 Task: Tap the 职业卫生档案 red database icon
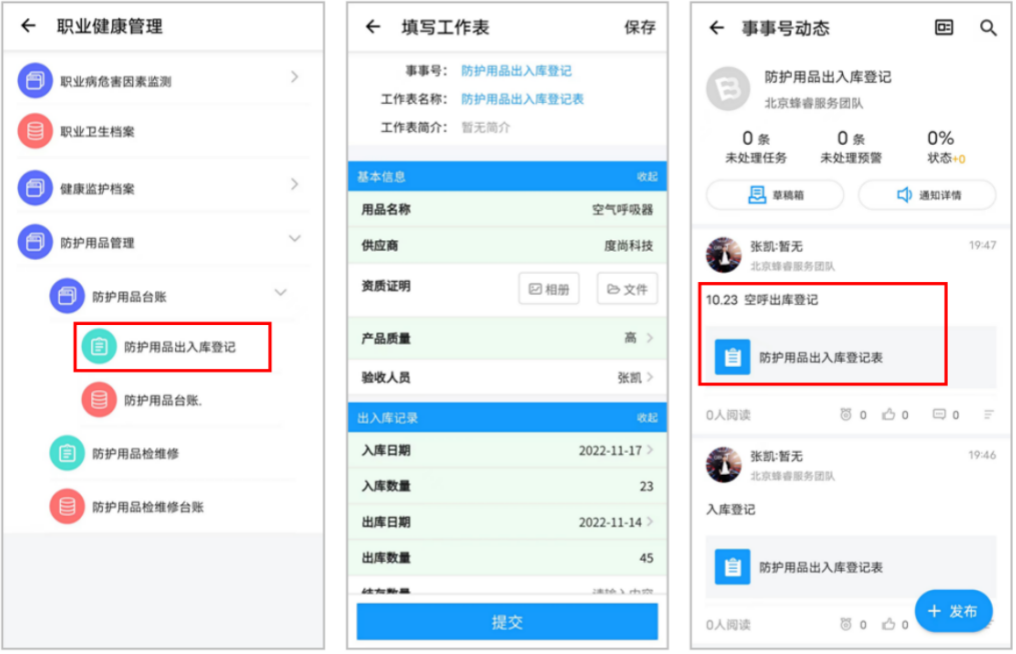(x=35, y=132)
